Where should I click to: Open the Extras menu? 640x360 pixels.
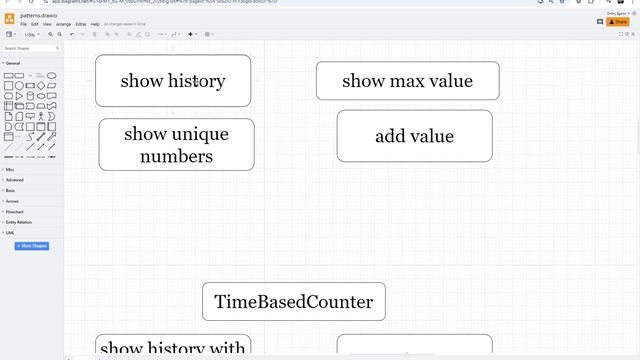coord(80,24)
